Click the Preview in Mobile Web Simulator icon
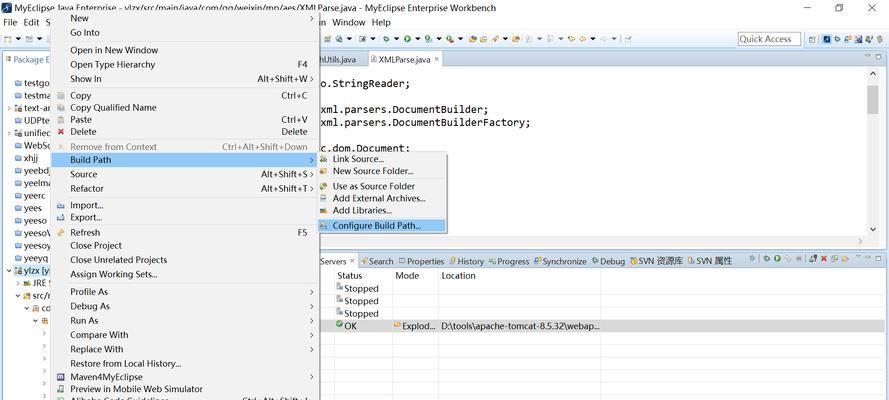 pos(61,389)
